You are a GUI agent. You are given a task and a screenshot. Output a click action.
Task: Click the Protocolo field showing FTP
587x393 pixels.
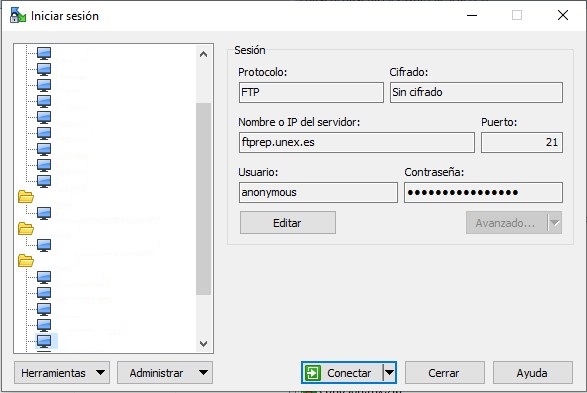(x=311, y=92)
